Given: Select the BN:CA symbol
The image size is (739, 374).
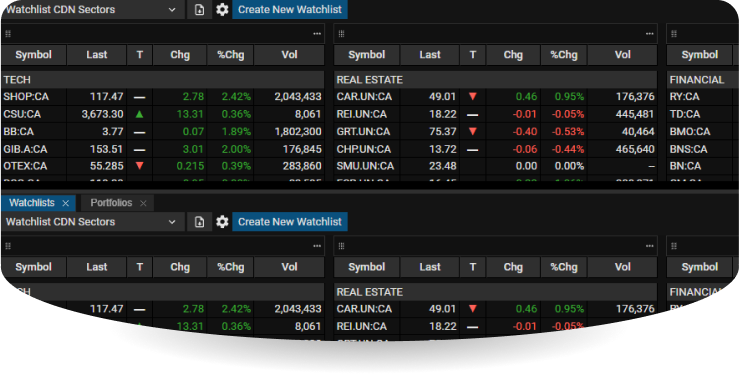Looking at the screenshot, I should click(x=685, y=166).
